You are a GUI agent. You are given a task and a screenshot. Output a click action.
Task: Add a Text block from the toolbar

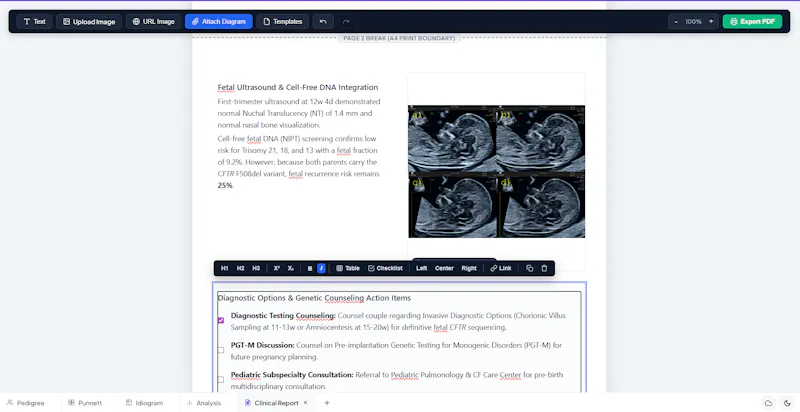pyautogui.click(x=34, y=21)
